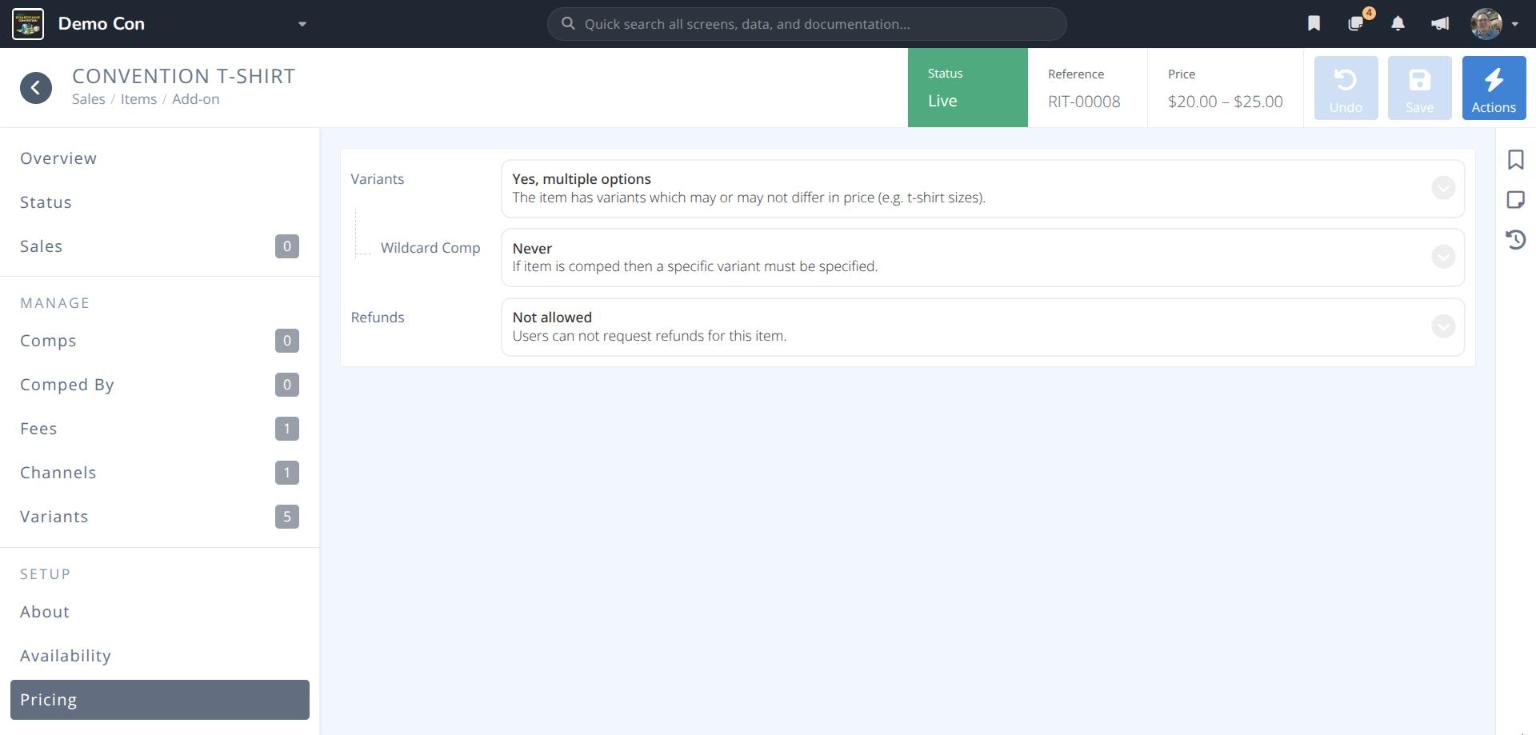The image size is (1536, 735).
Task: Expand the Wildcard Comp dropdown arrow
Action: point(1443,257)
